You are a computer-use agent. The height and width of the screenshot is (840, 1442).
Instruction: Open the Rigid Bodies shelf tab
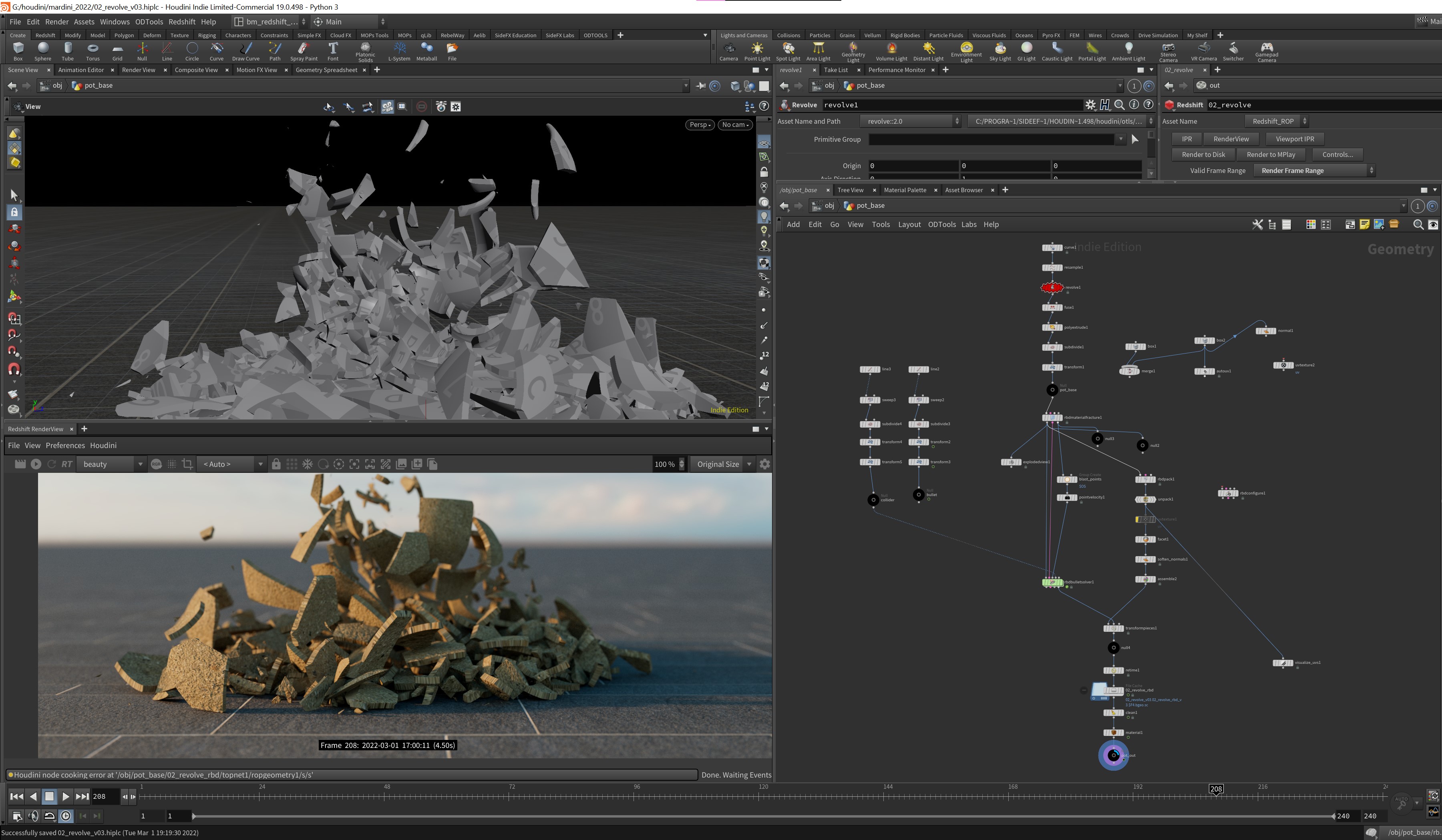[905, 36]
